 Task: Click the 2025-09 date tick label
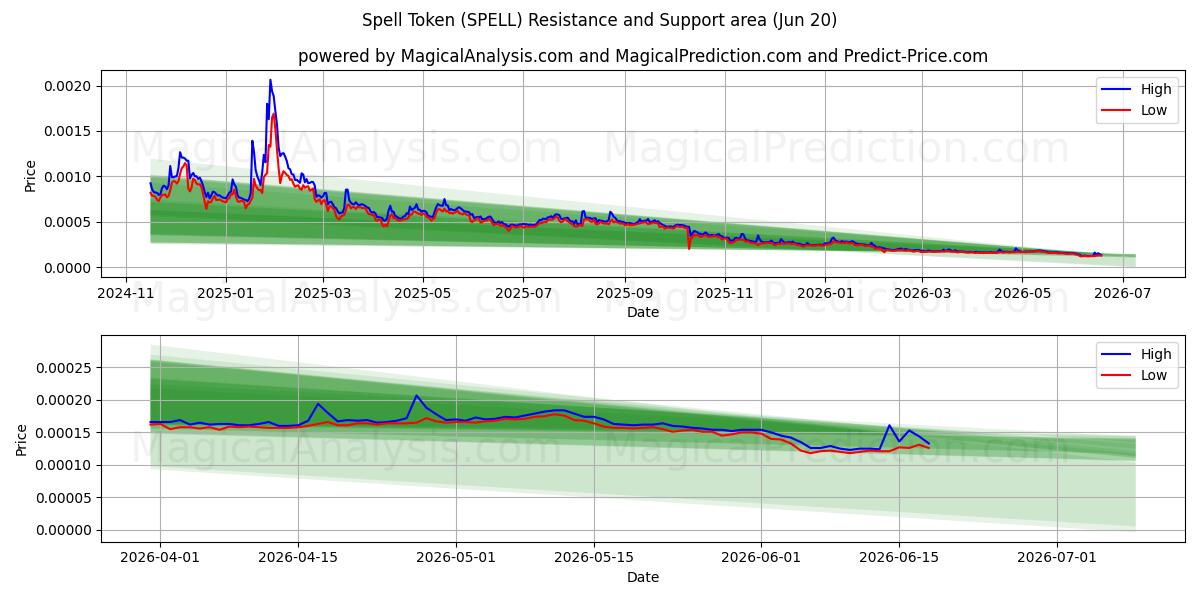tap(625, 293)
